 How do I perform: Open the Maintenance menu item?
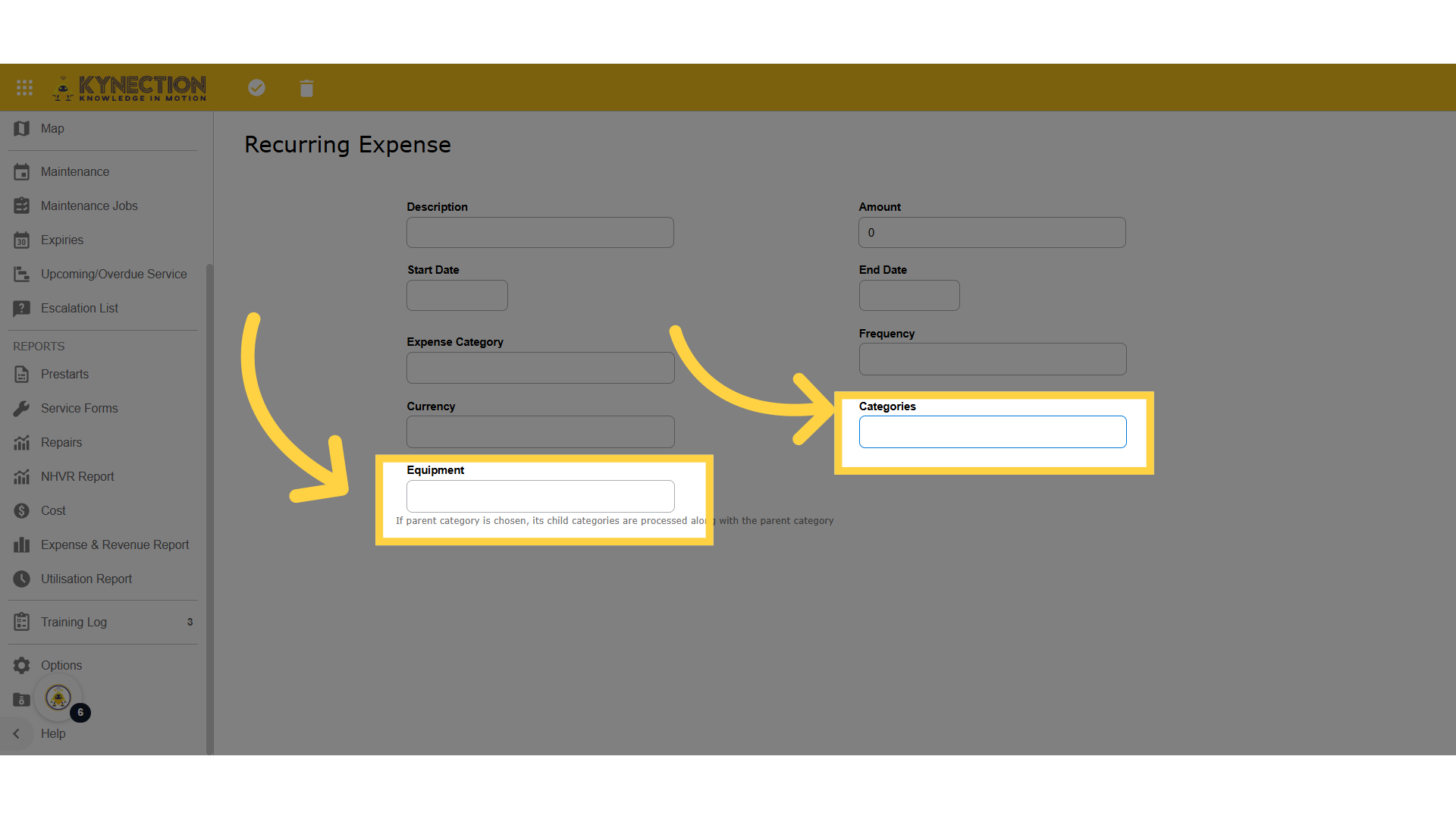pyautogui.click(x=75, y=172)
